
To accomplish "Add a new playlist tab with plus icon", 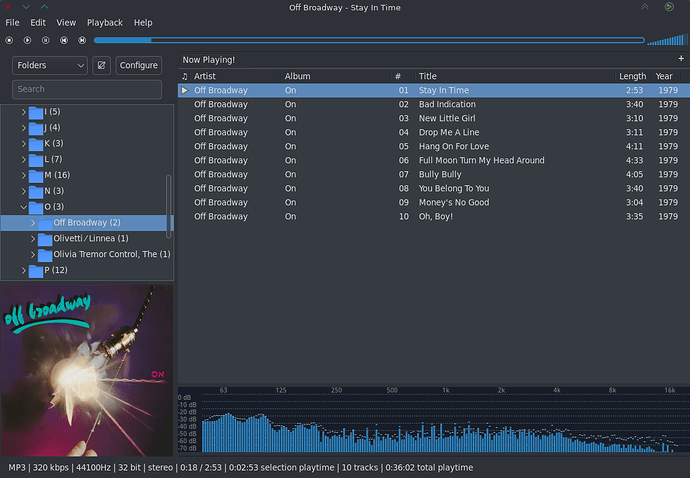I will (681, 59).
